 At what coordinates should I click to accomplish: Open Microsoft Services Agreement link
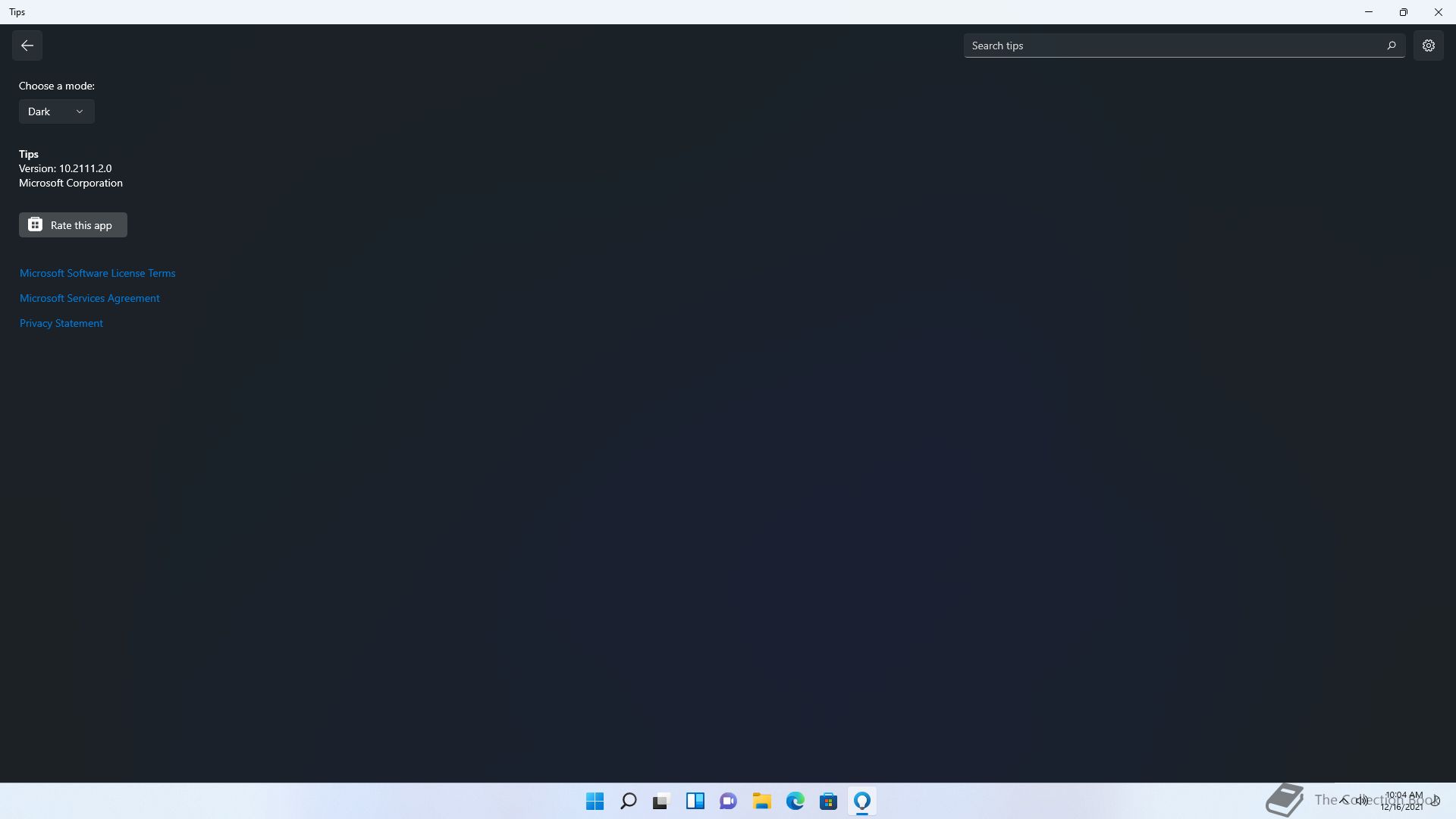[x=89, y=298]
